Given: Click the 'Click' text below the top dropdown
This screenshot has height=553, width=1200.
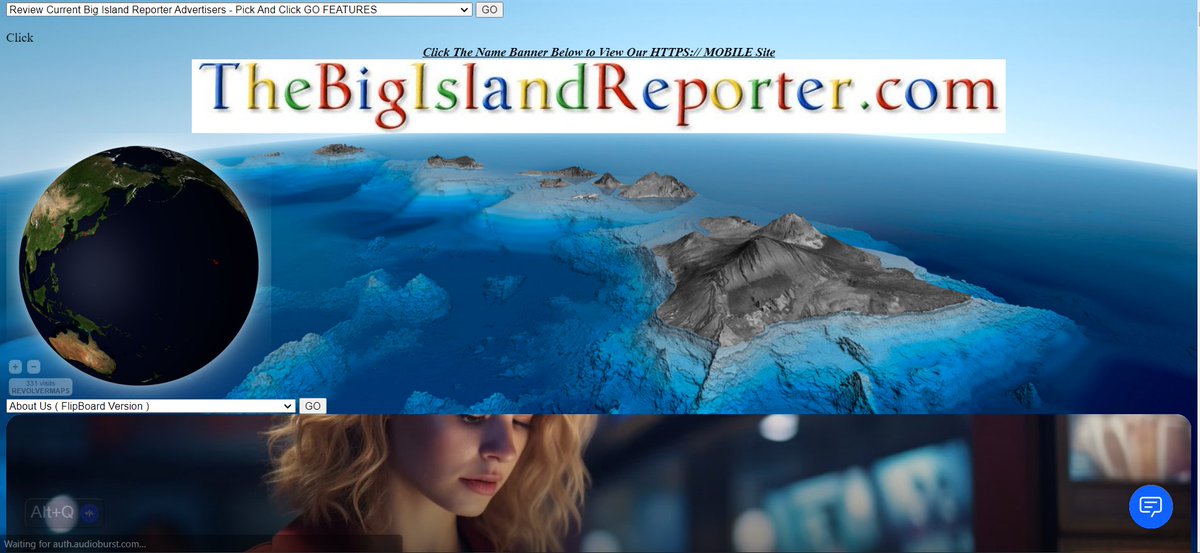Looking at the screenshot, I should [20, 38].
